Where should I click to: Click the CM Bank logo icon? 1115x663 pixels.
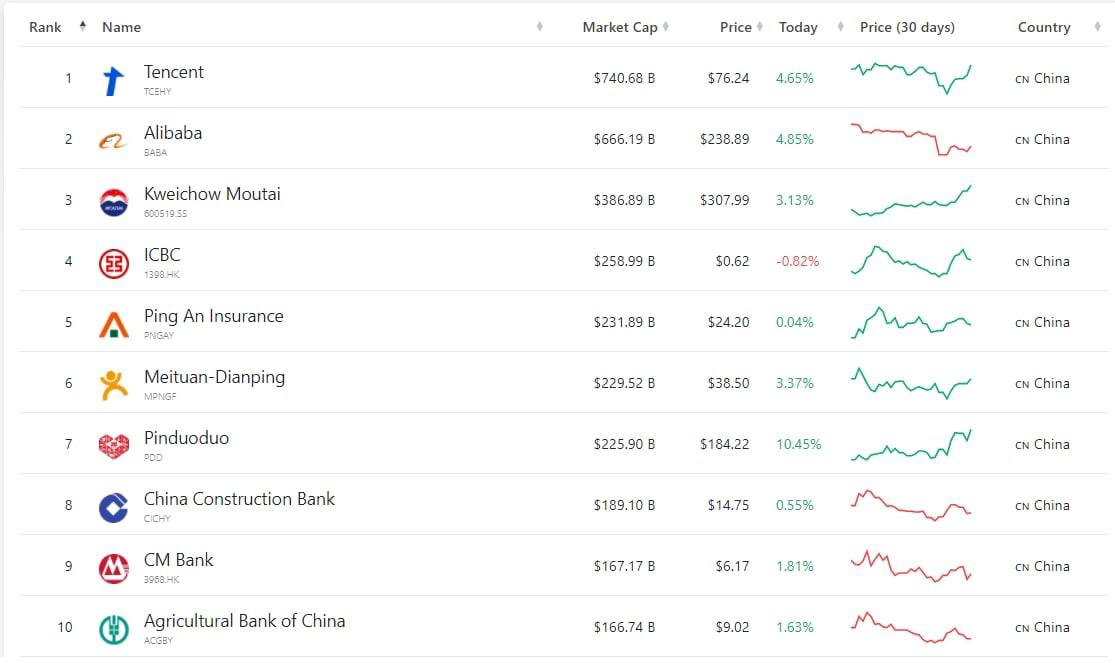(x=114, y=568)
